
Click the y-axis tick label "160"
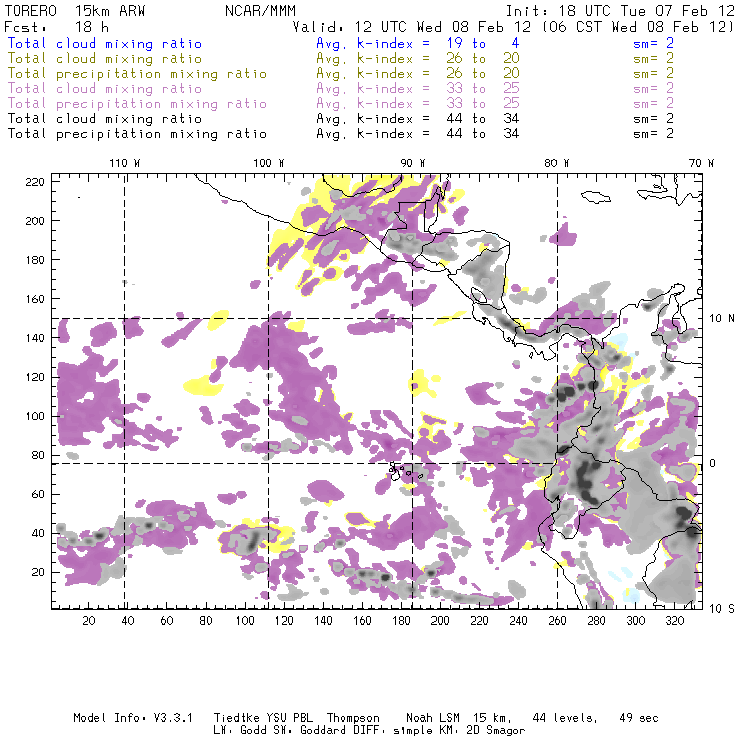tap(35, 299)
